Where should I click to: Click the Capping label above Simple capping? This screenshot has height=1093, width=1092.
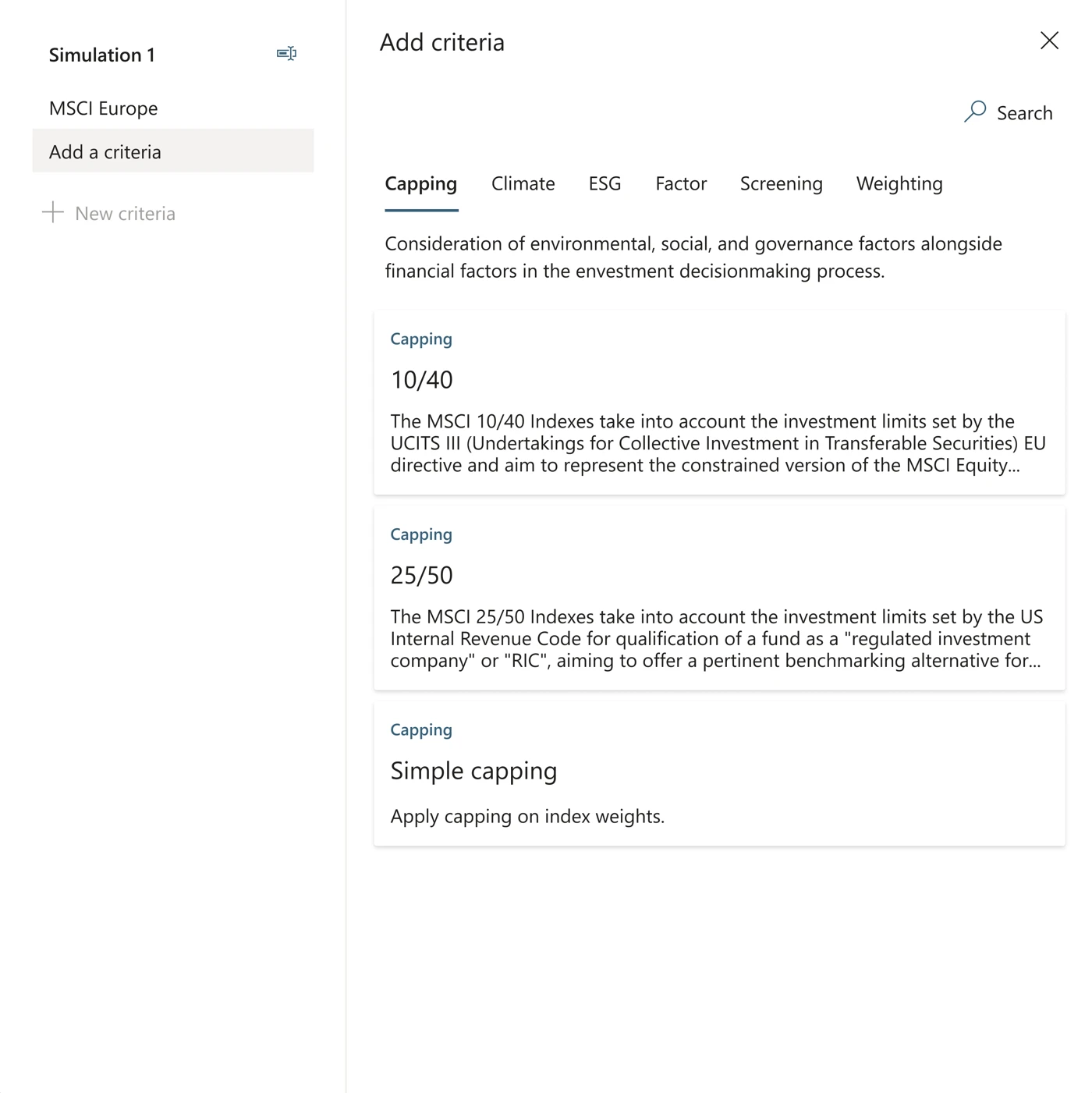coord(421,729)
